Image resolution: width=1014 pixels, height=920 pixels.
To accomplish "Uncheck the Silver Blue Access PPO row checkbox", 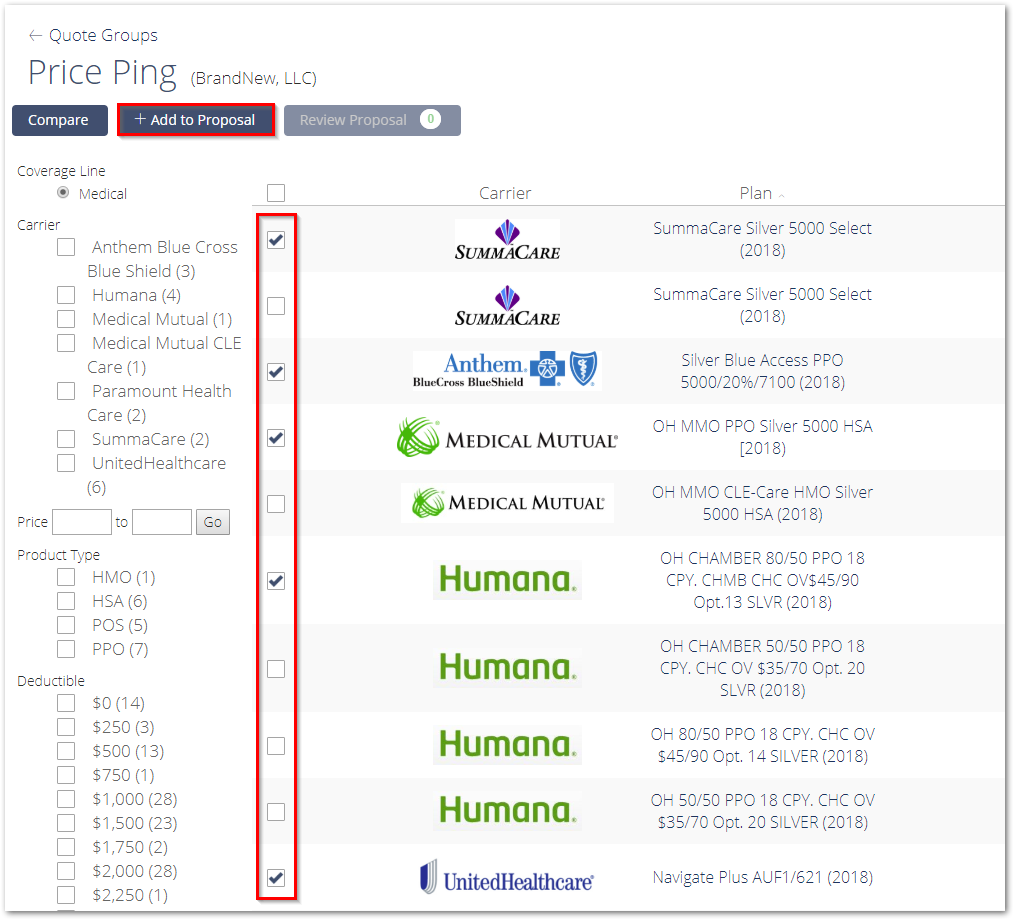I will tap(276, 372).
